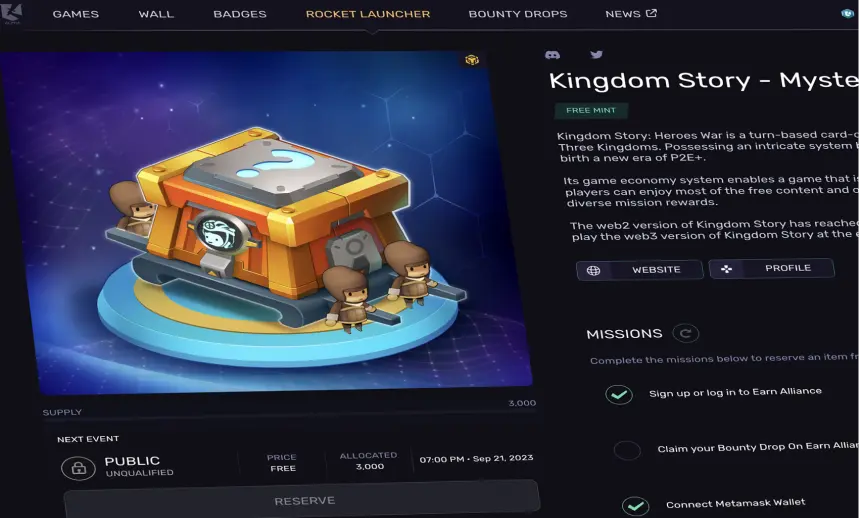This screenshot has height=518, width=859.
Task: Open the GAMES tab
Action: (x=76, y=14)
